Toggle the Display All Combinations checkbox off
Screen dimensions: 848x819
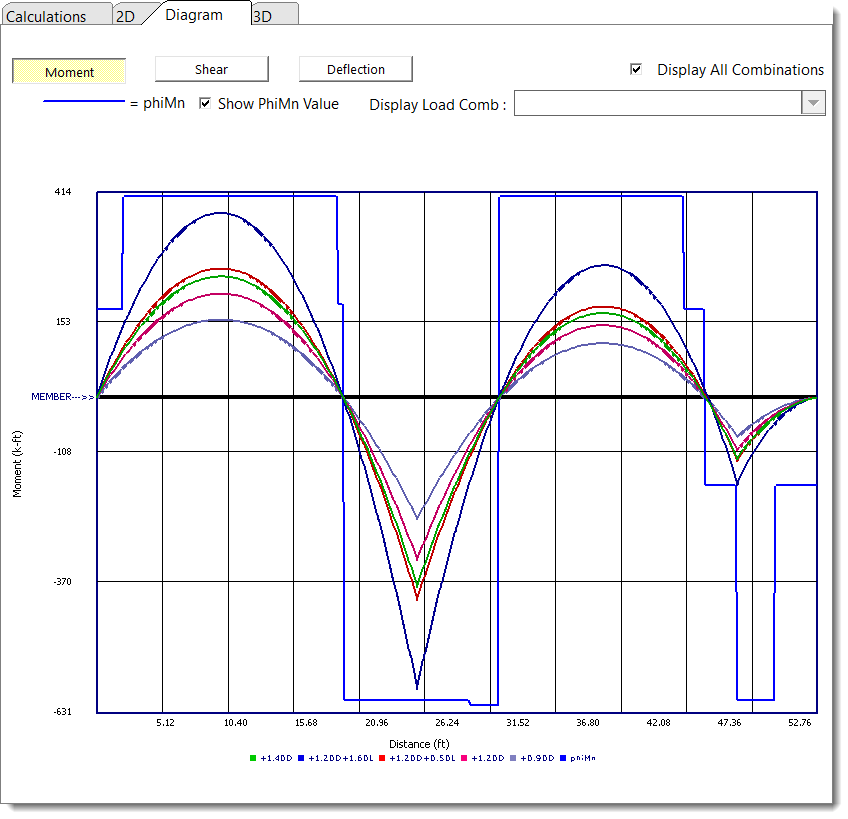pyautogui.click(x=636, y=70)
